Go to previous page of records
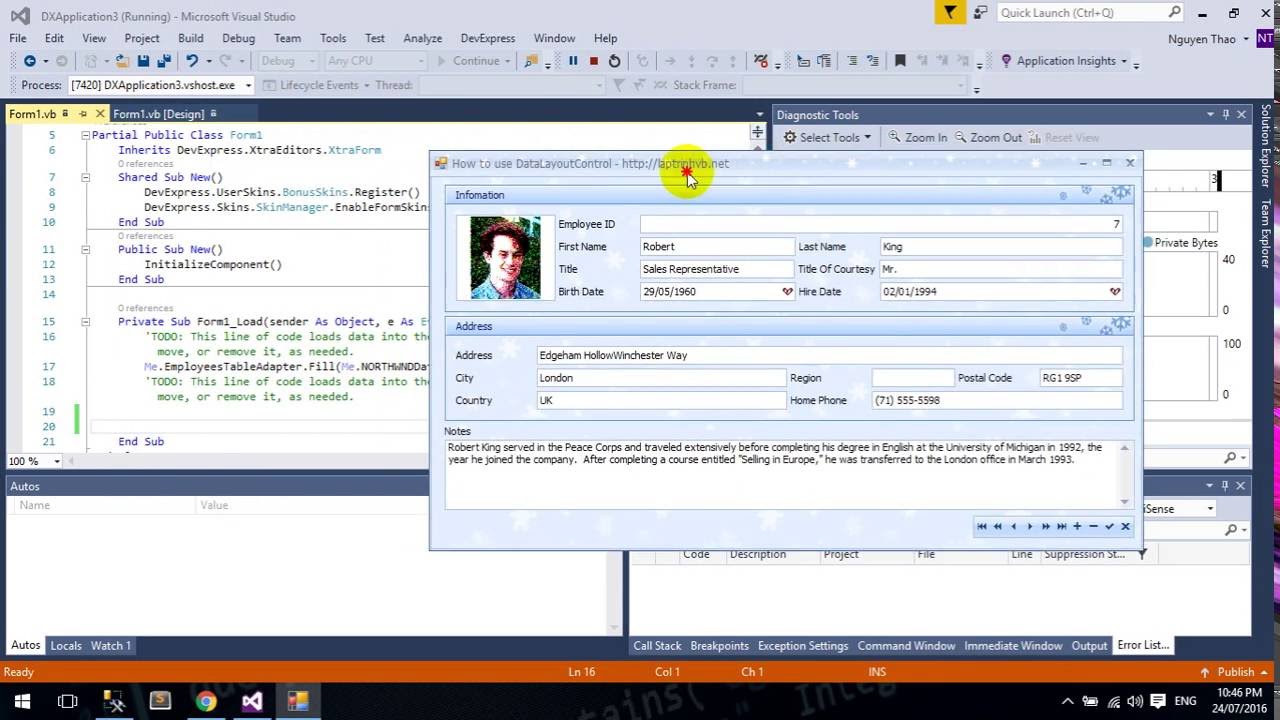Image resolution: width=1280 pixels, height=720 pixels. pos(998,526)
